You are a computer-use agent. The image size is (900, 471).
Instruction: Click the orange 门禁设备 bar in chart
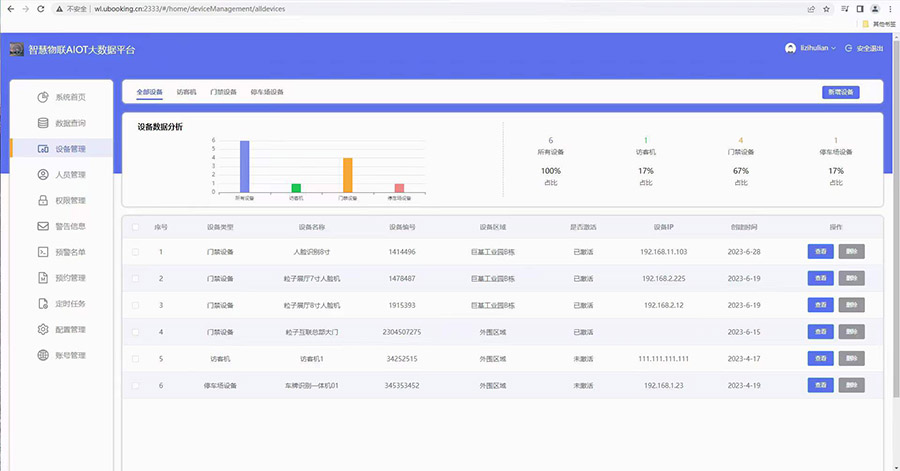click(x=347, y=175)
